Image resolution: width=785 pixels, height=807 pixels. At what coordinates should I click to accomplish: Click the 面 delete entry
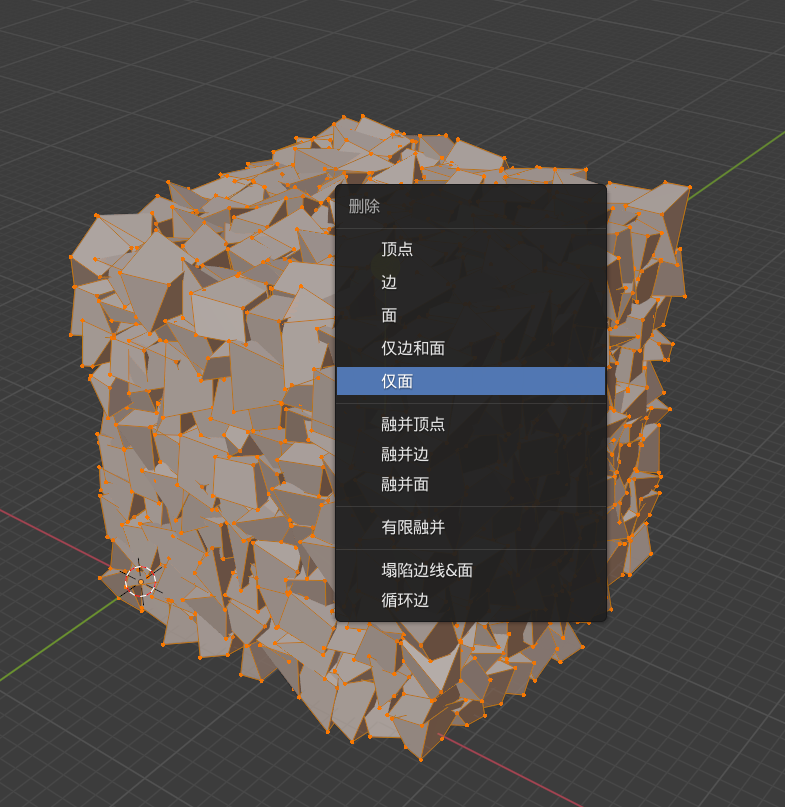(x=470, y=315)
